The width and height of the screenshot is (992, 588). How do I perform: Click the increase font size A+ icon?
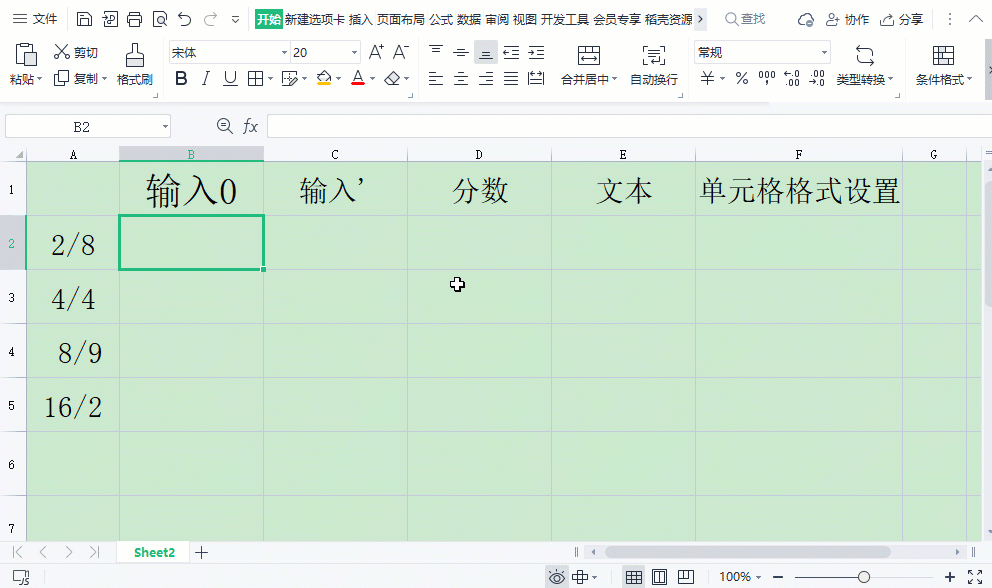pyautogui.click(x=376, y=52)
